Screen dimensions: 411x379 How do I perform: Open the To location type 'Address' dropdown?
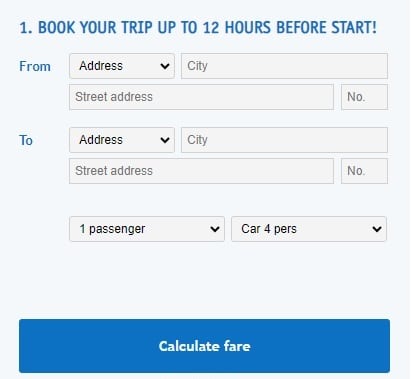point(122,140)
